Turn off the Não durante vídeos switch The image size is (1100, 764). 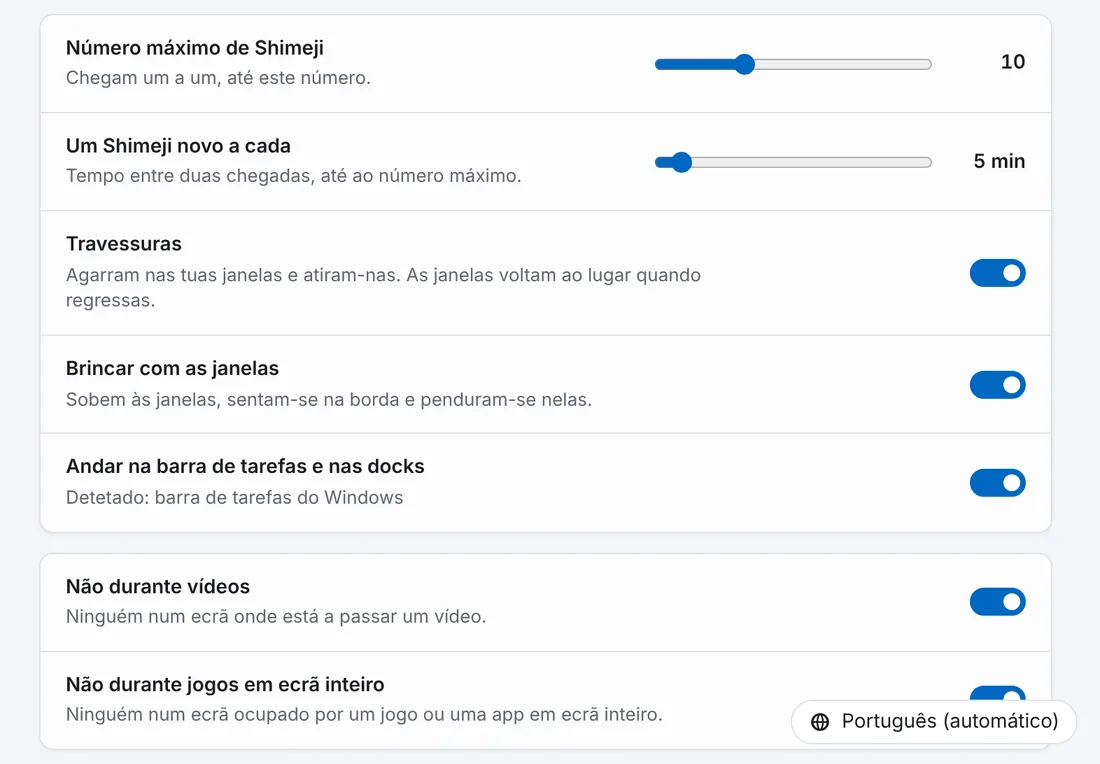click(x=998, y=601)
